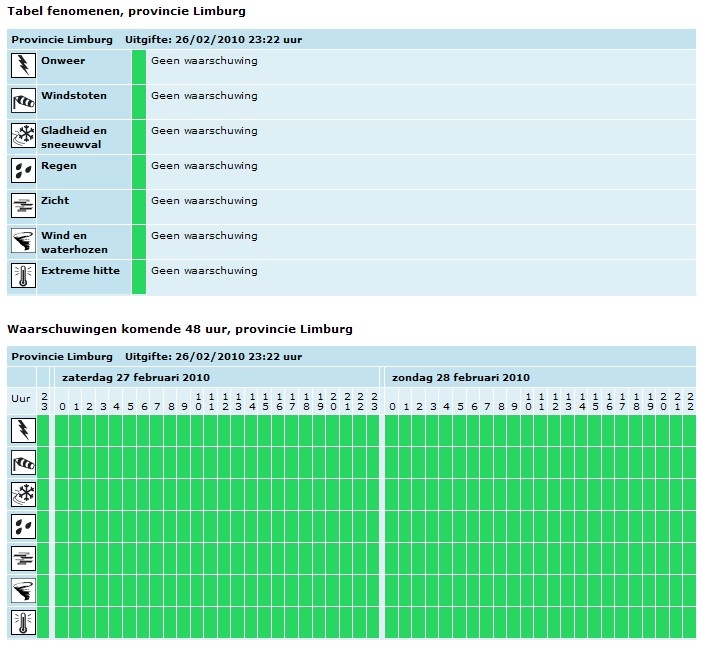705x650 pixels.
Task: Click the thermometer icon in the 48-hour grid
Action: click(x=23, y=623)
